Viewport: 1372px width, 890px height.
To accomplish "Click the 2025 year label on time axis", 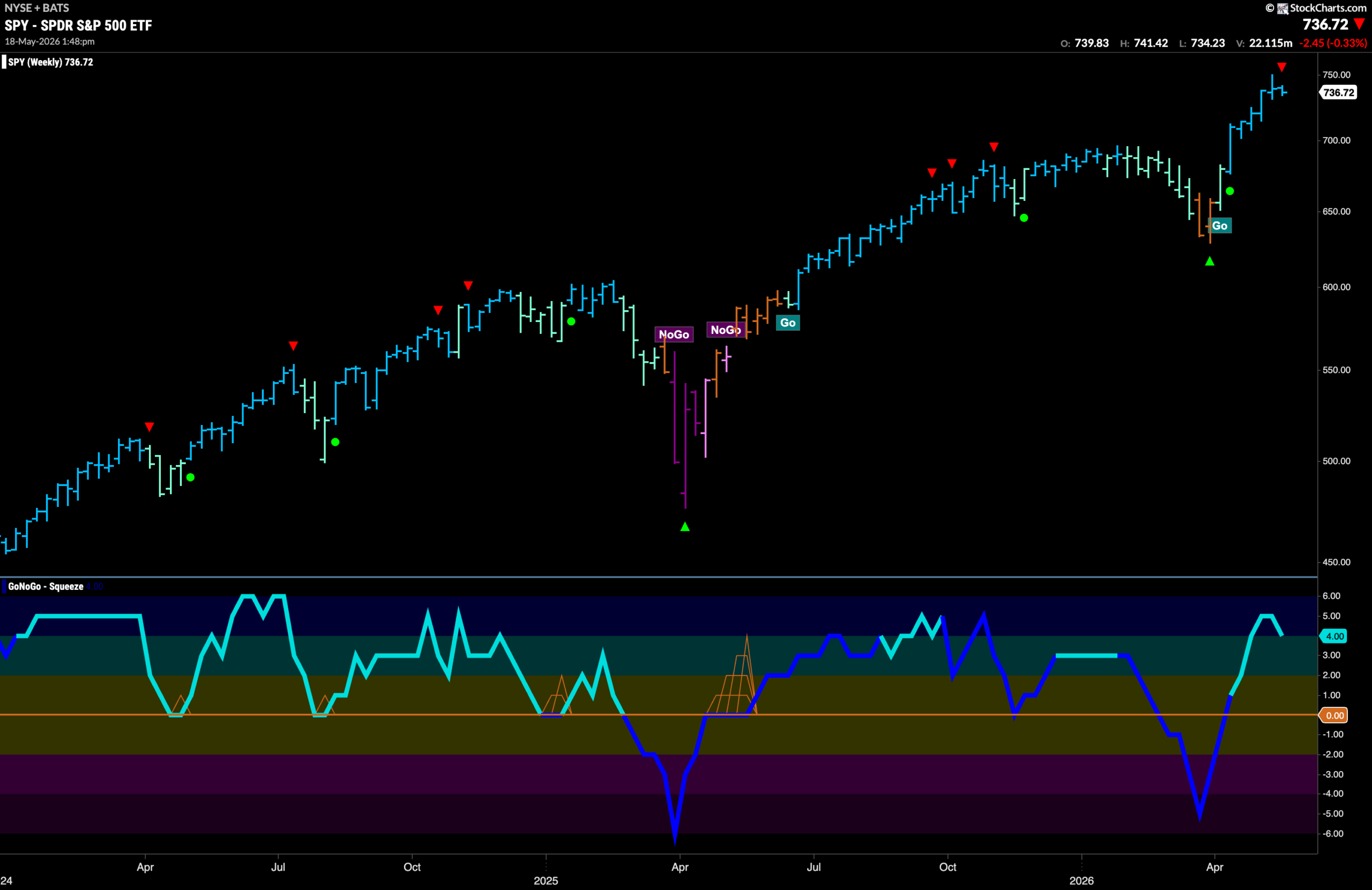I will tap(546, 881).
